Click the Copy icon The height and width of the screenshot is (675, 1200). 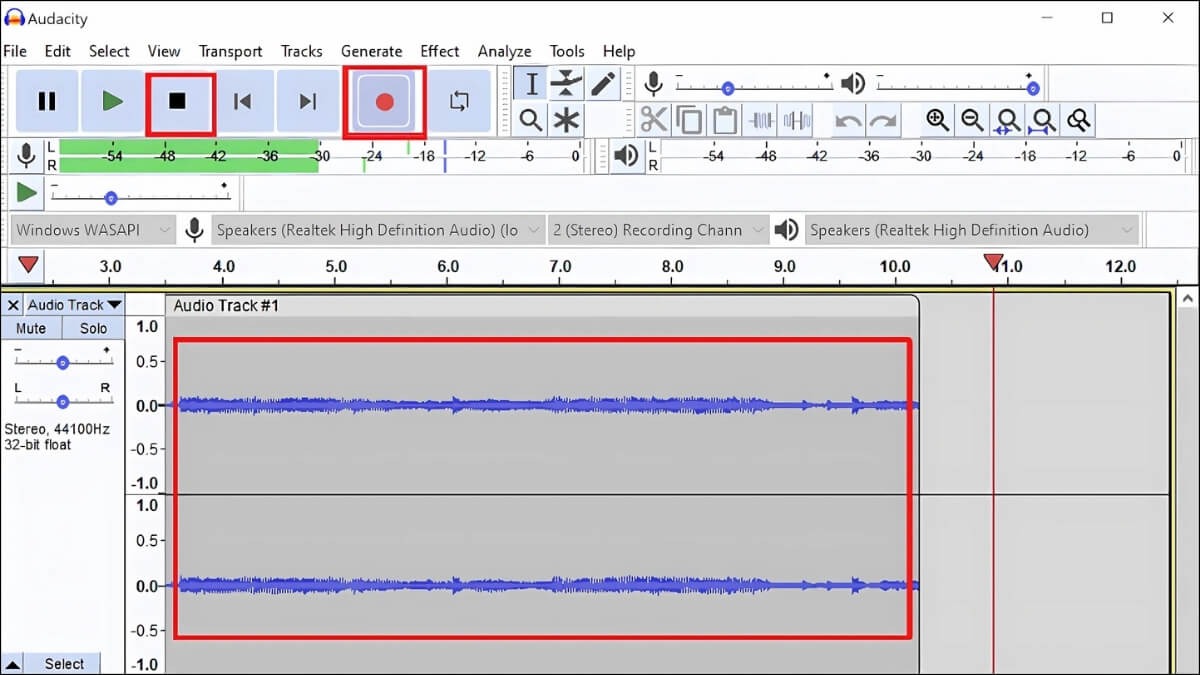pos(689,121)
